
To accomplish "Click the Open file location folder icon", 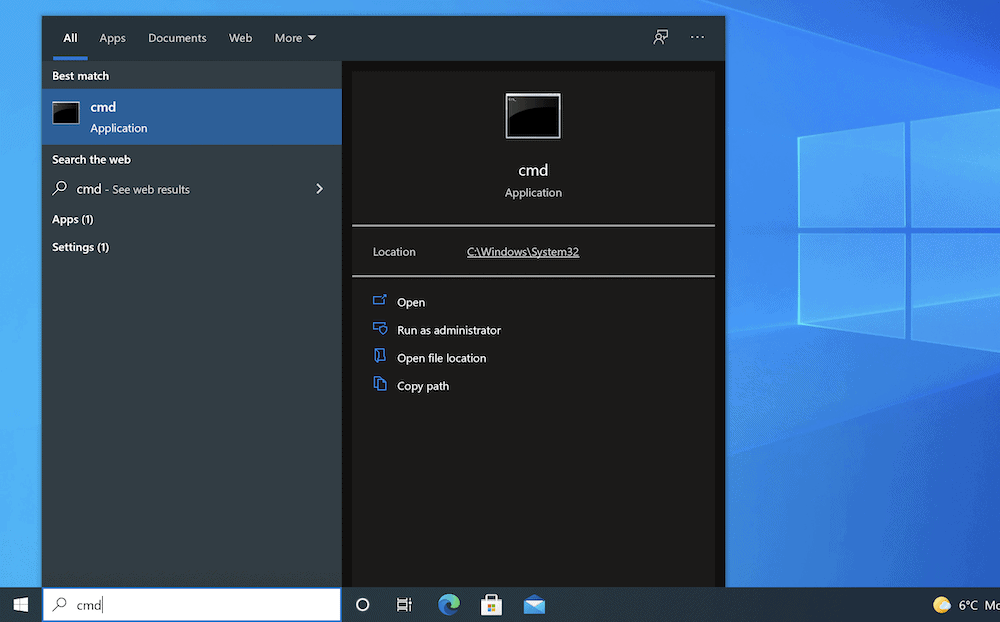I will click(379, 355).
